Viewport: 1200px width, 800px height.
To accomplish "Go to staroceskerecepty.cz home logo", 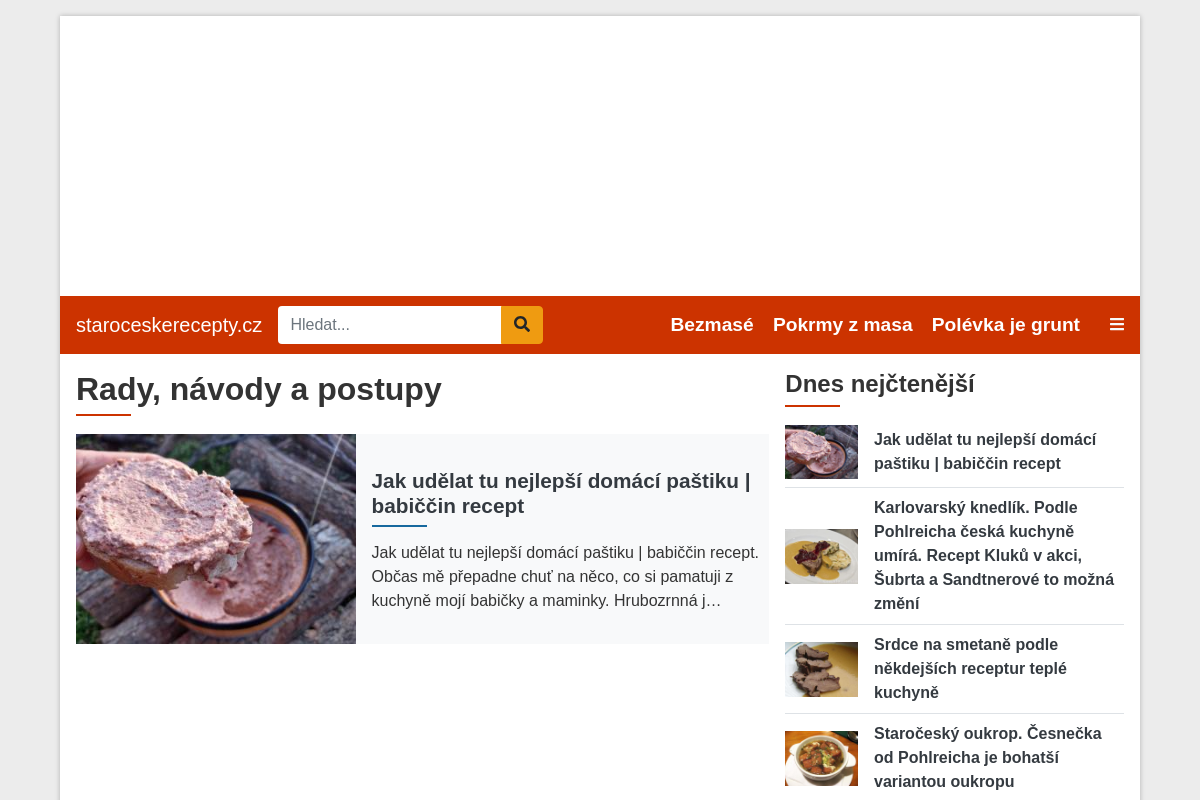I will click(169, 325).
